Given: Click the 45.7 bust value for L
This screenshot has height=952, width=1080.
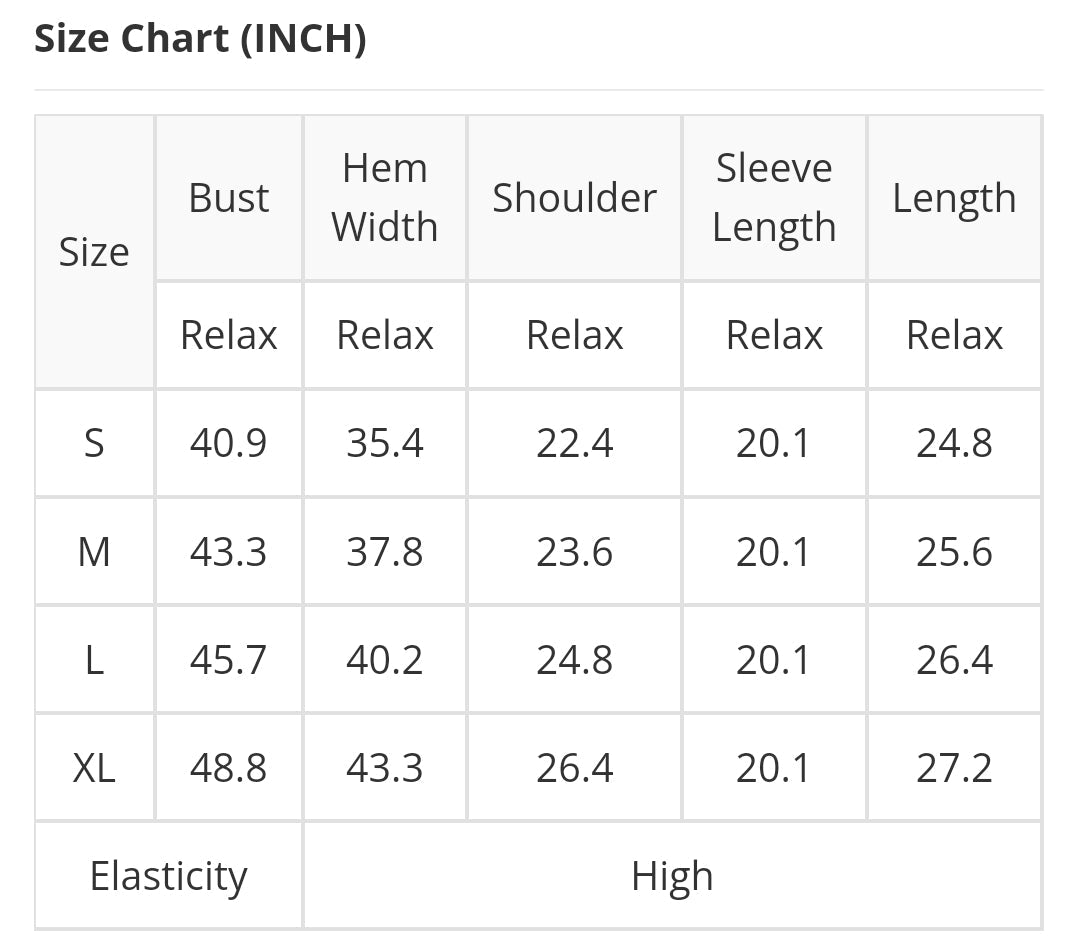Looking at the screenshot, I should pos(229,660).
